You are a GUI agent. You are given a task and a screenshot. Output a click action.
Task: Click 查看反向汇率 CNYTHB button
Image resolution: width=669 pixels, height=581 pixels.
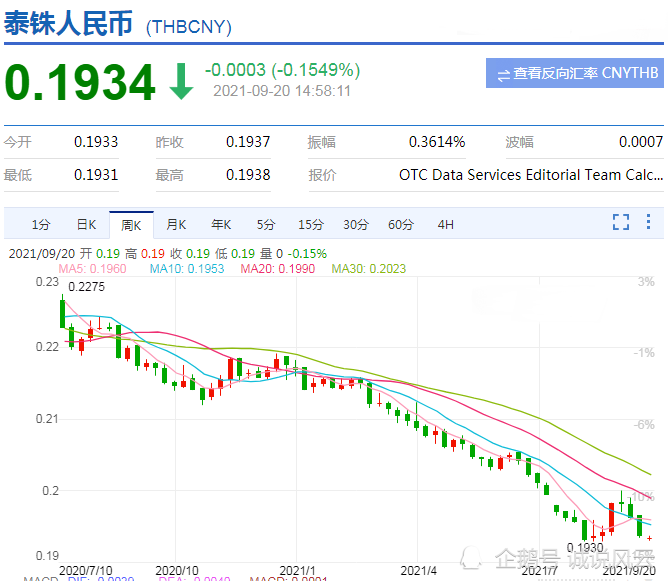tap(575, 73)
